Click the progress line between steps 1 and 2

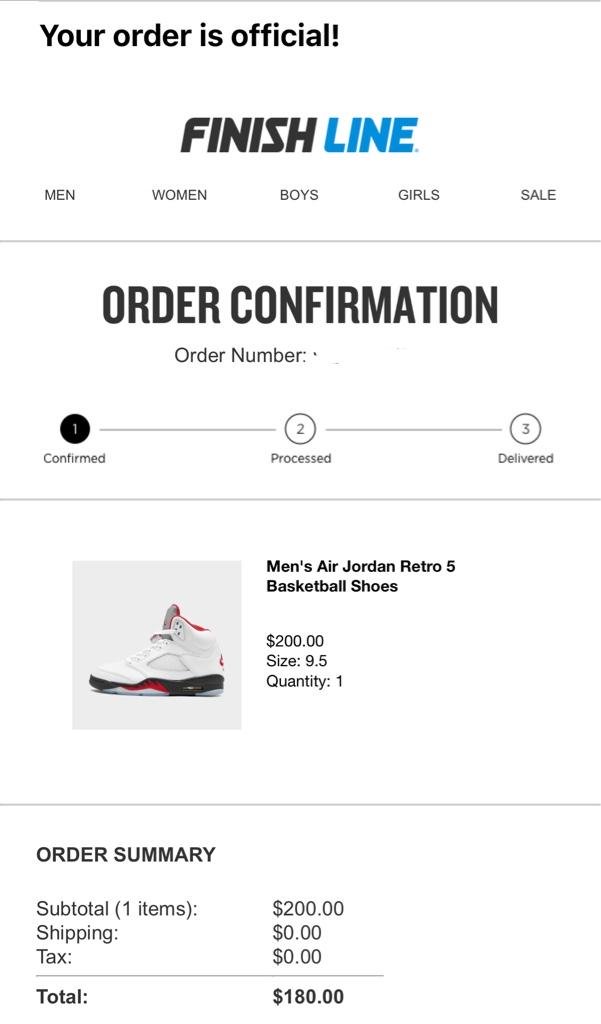point(187,429)
